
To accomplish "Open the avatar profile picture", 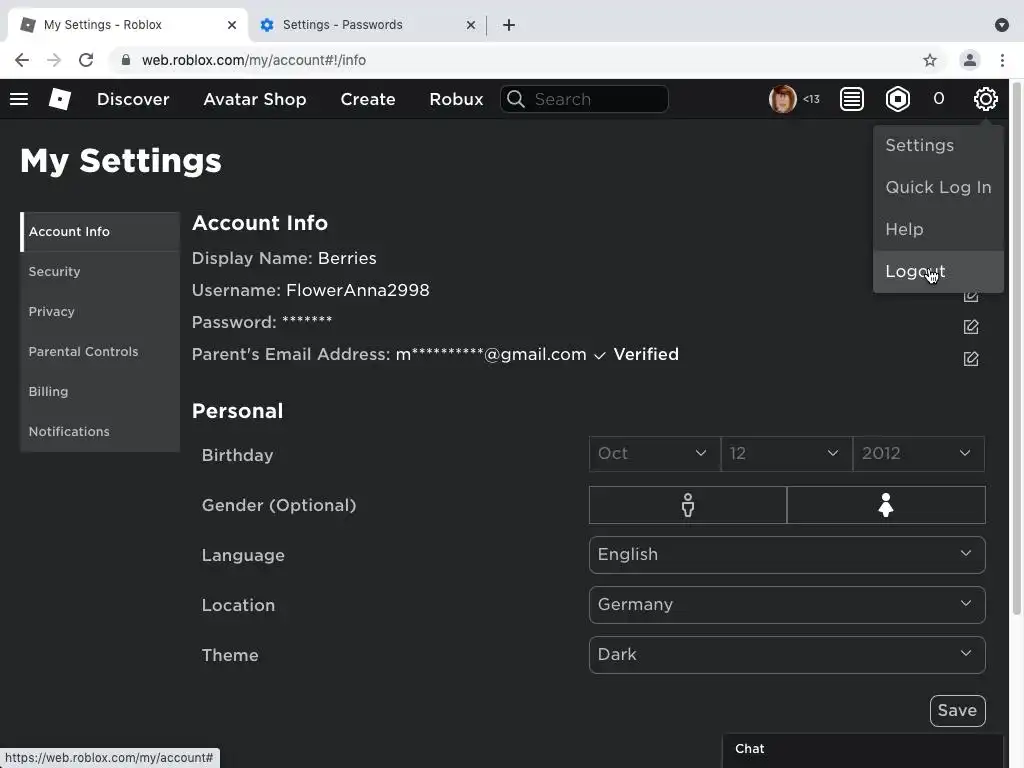I will pos(782,99).
